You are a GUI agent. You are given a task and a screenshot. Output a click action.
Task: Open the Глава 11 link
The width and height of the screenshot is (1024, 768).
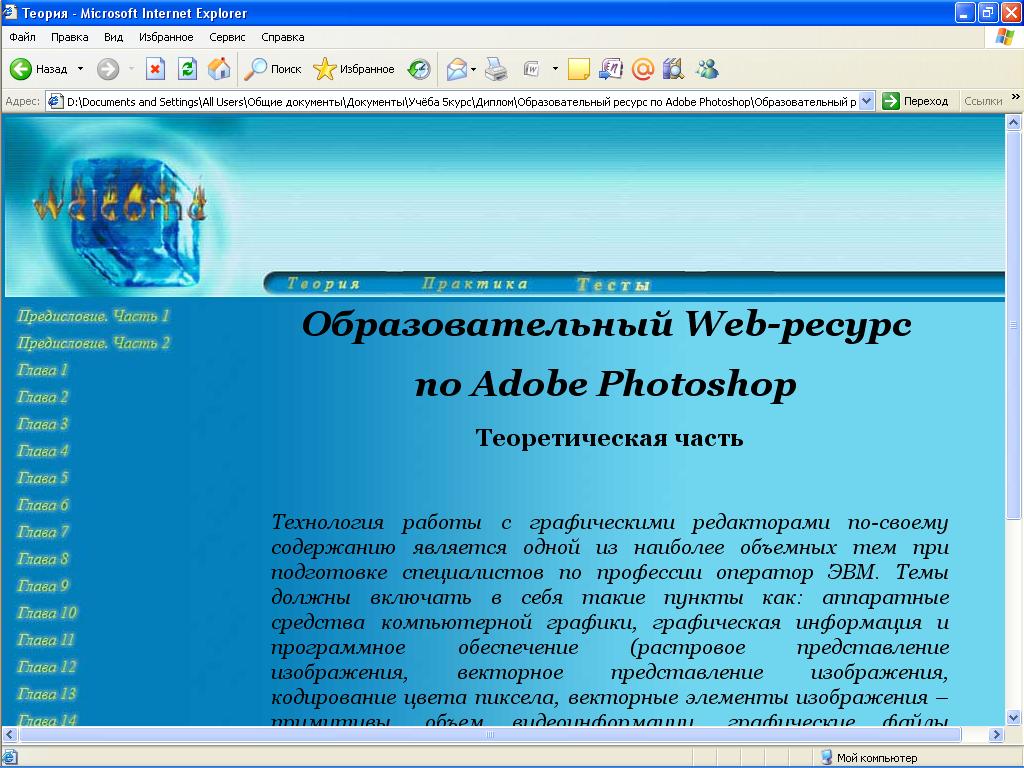pos(46,640)
